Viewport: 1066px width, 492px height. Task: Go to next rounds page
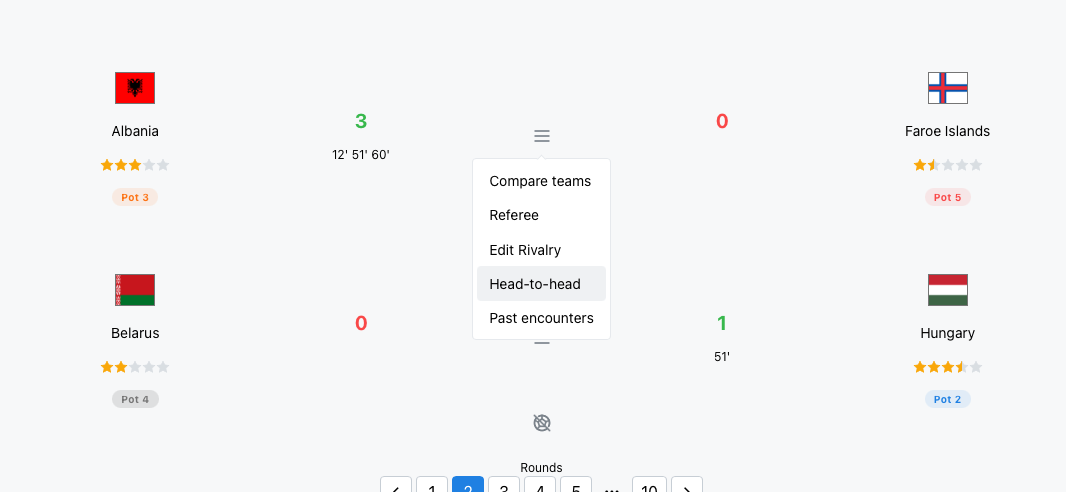point(687,485)
